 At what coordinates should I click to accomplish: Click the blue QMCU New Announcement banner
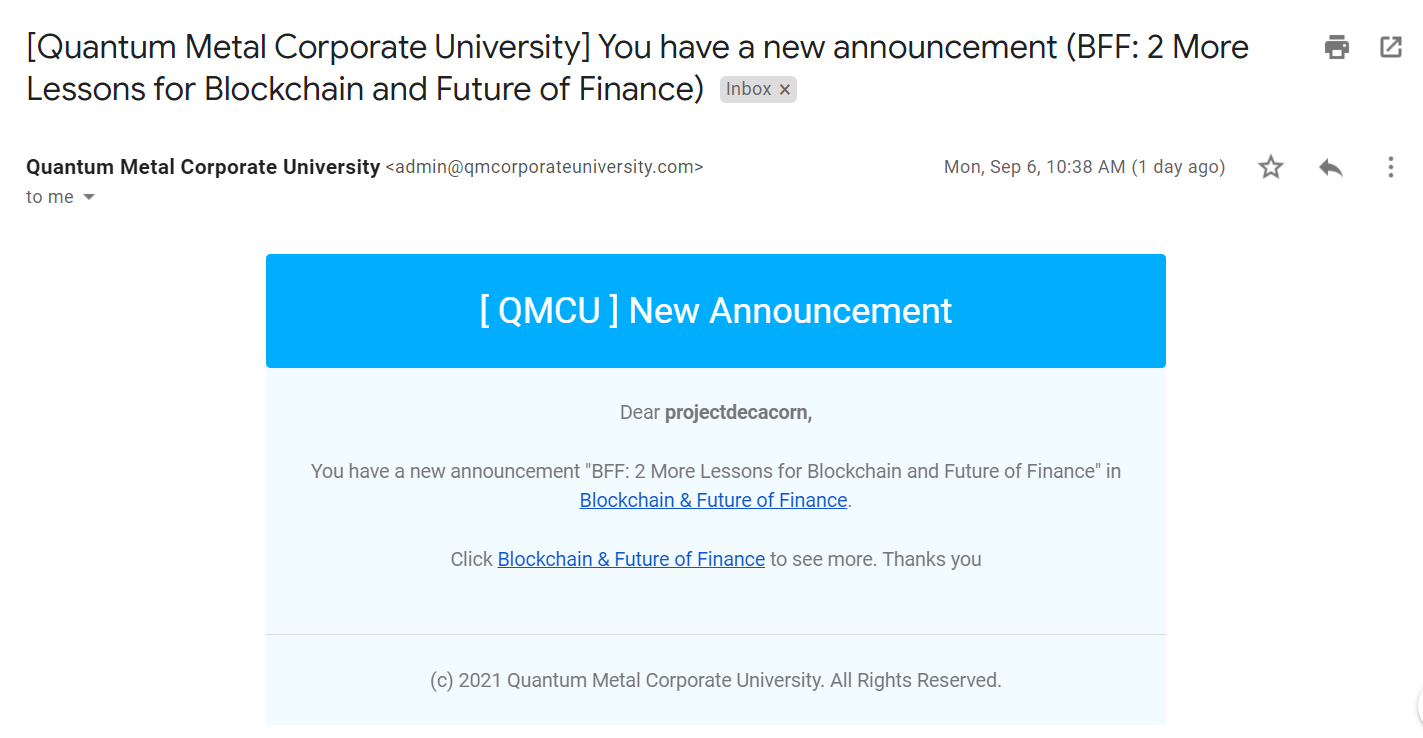click(716, 311)
